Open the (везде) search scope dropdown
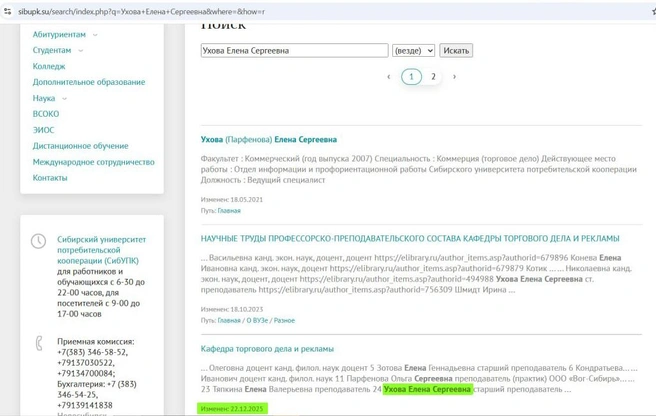Image resolution: width=656 pixels, height=416 pixels. [413, 51]
